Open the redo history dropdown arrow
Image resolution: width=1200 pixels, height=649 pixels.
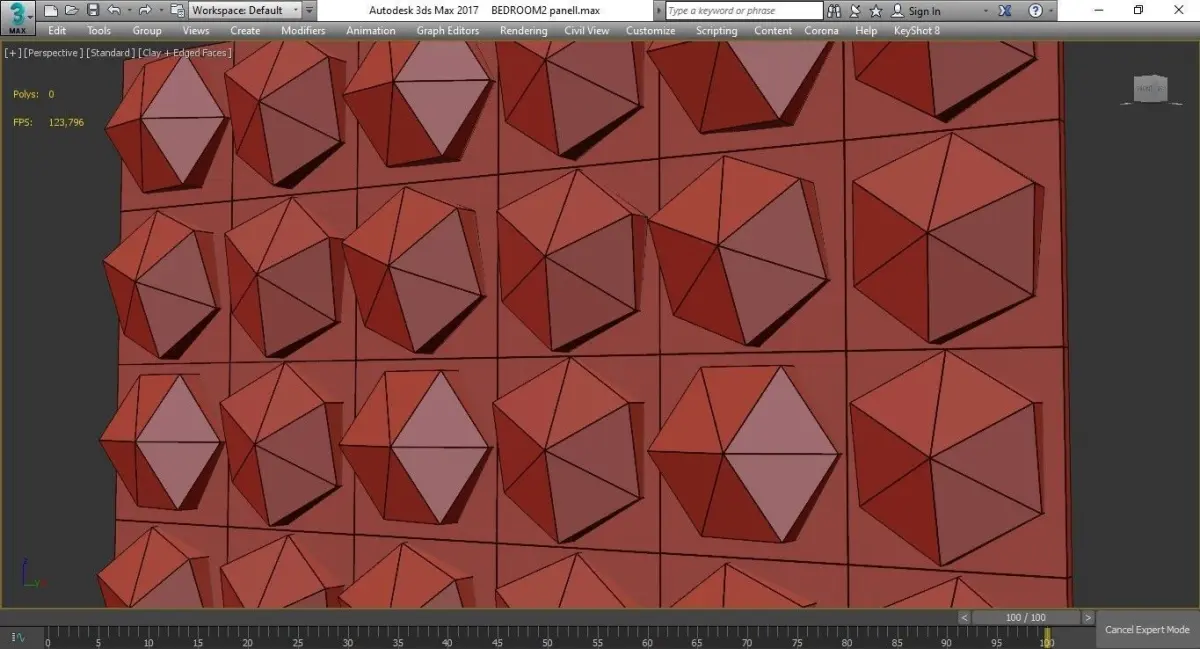[x=159, y=11]
